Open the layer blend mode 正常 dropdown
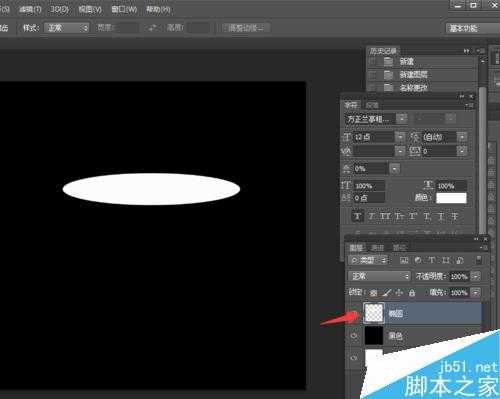The image size is (500, 399). (379, 276)
